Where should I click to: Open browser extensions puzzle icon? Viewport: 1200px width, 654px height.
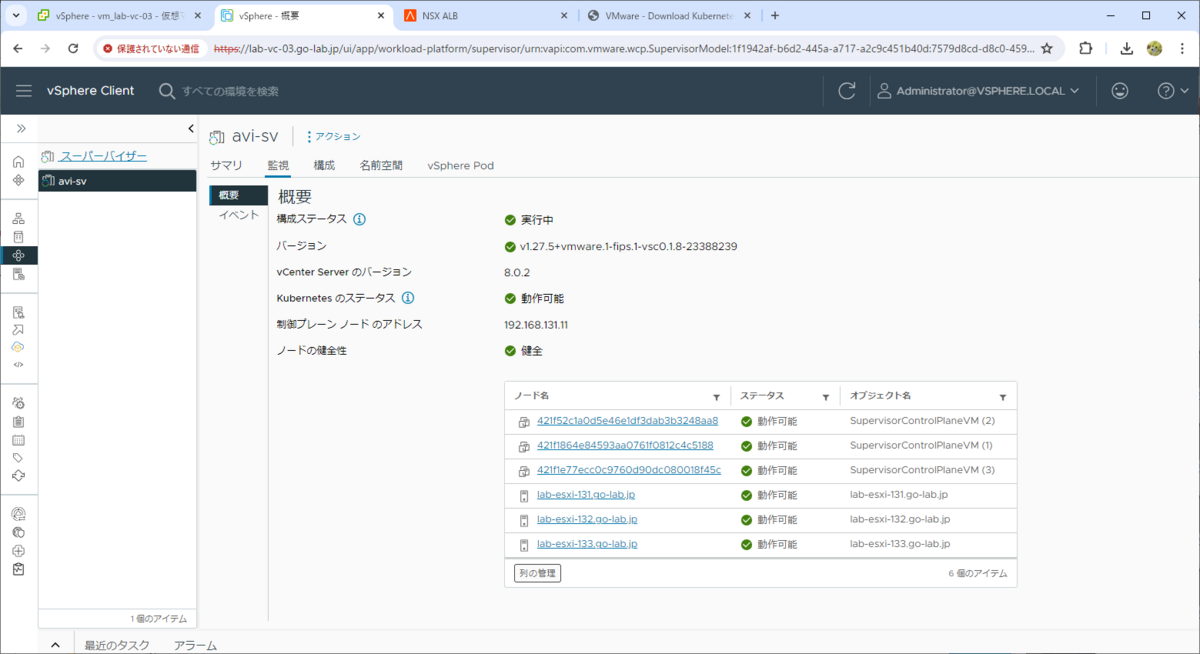tap(1085, 48)
